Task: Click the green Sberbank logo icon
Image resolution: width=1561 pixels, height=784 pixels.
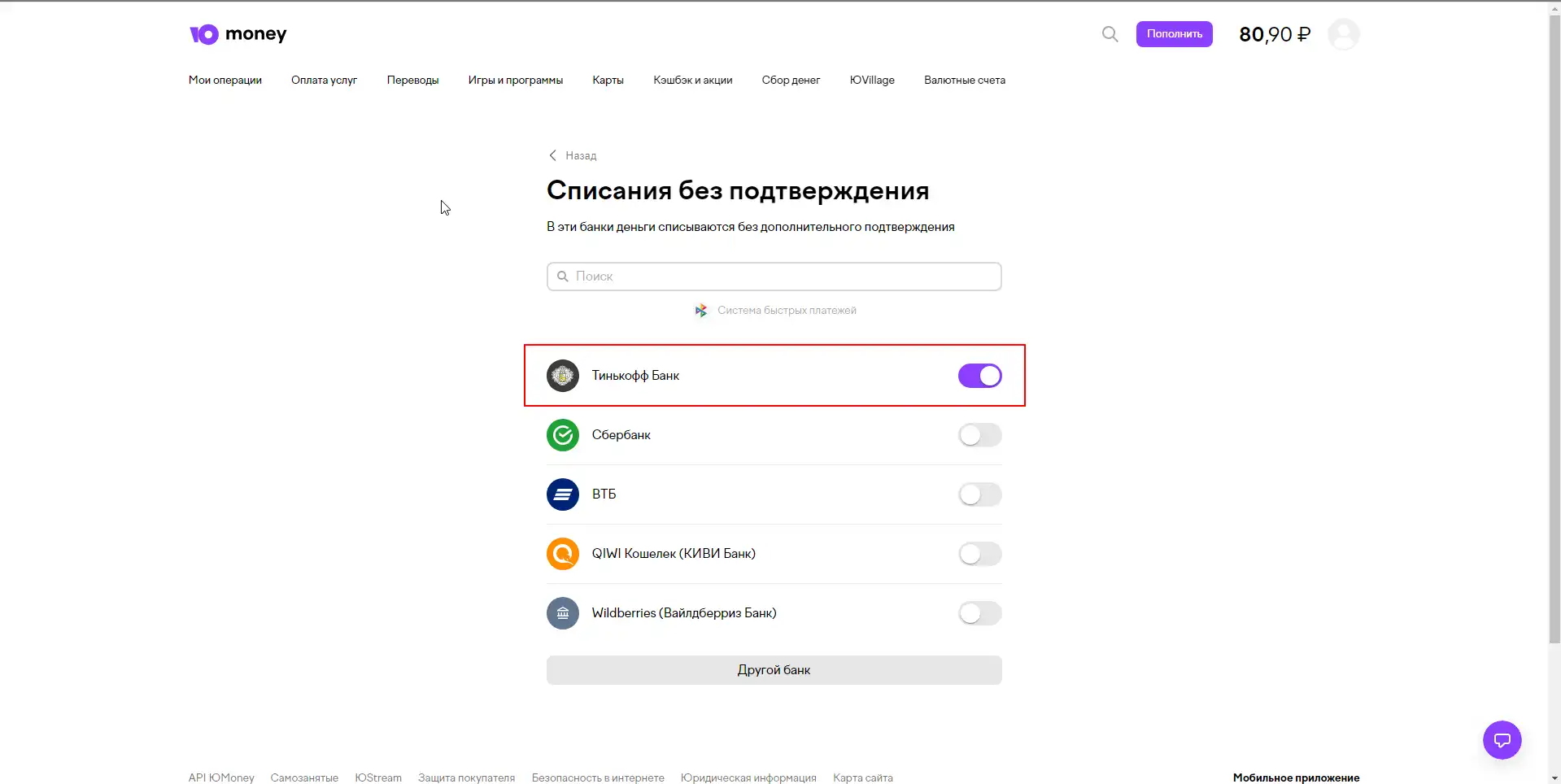Action: click(563, 435)
